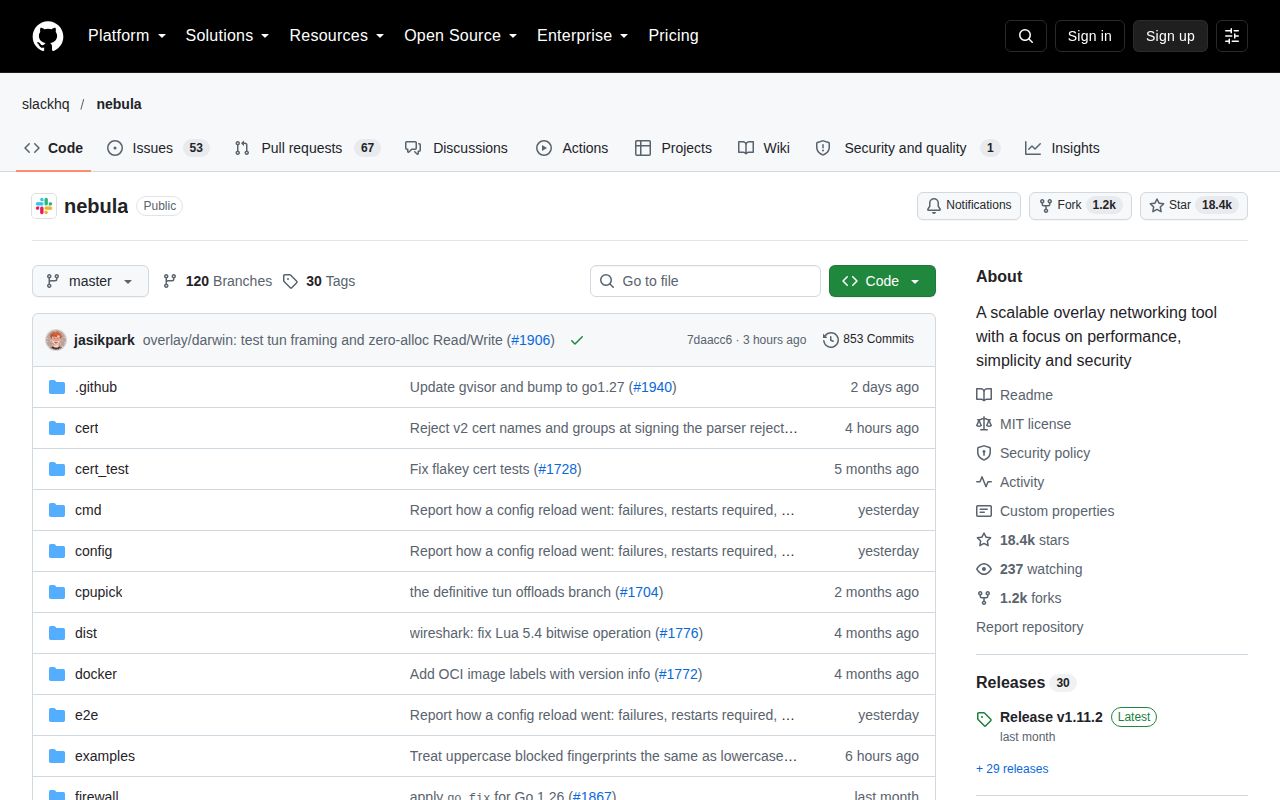
Task: Click the Readme book icon
Action: click(x=984, y=395)
